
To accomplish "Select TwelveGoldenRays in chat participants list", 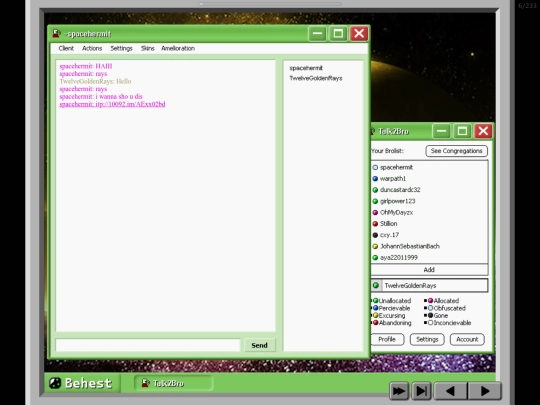I will pyautogui.click(x=316, y=78).
